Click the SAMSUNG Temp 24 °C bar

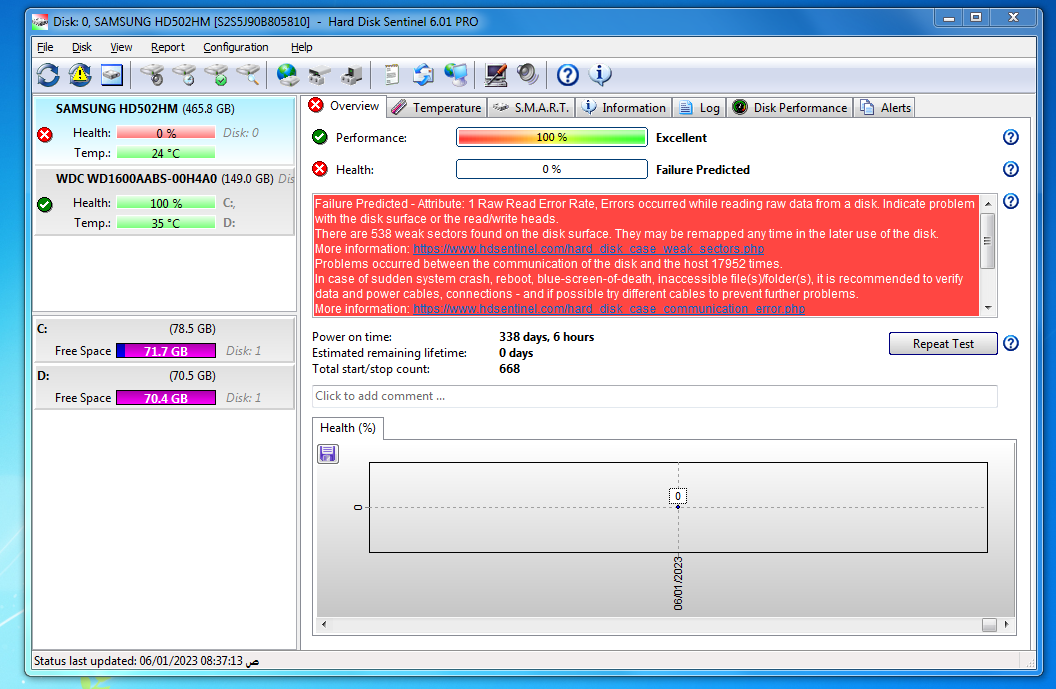(166, 153)
